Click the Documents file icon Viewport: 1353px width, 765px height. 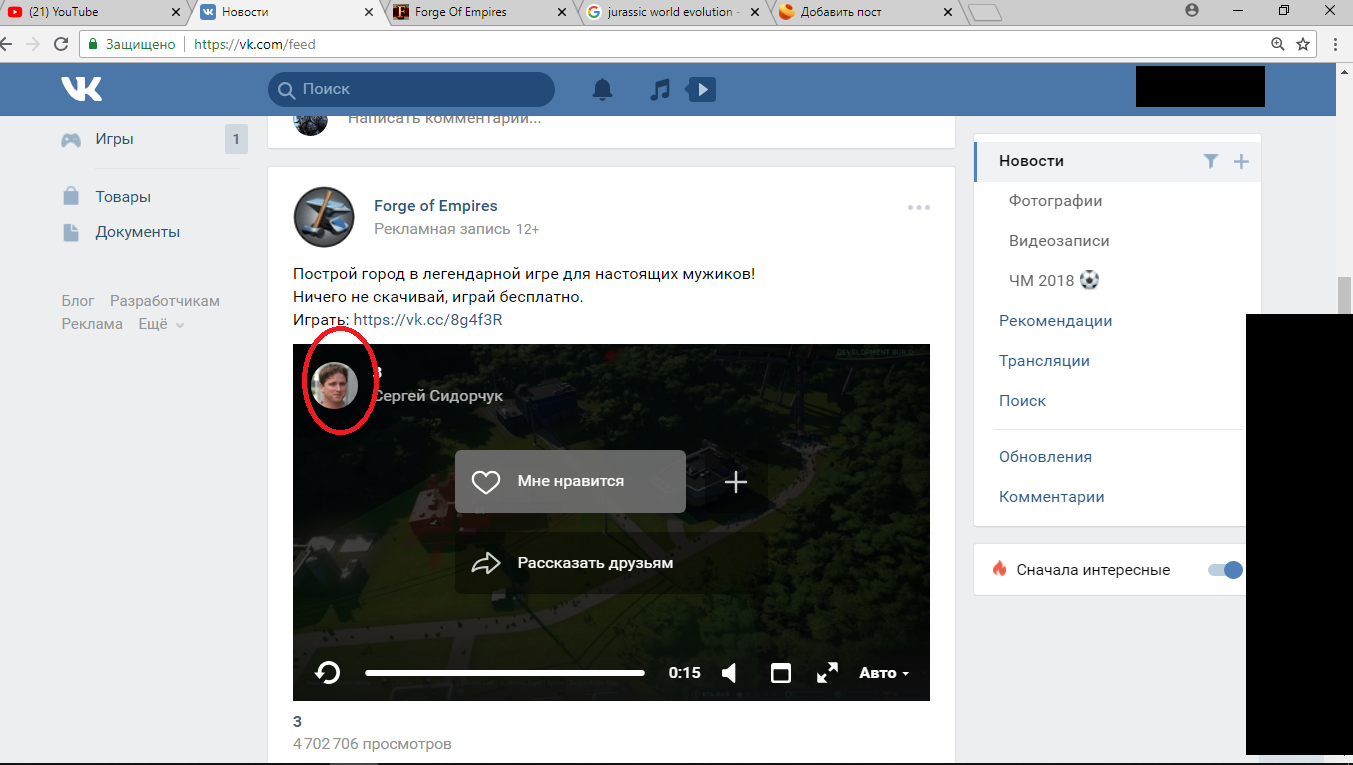[71, 232]
